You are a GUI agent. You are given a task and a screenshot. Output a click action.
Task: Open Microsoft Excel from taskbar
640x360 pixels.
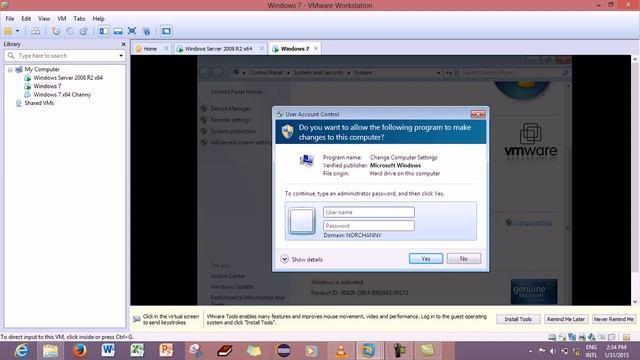137,351
